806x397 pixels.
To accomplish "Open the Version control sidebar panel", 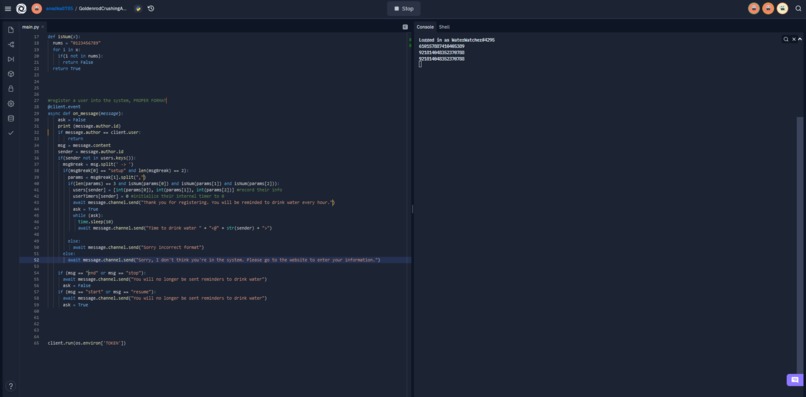I will [x=11, y=45].
